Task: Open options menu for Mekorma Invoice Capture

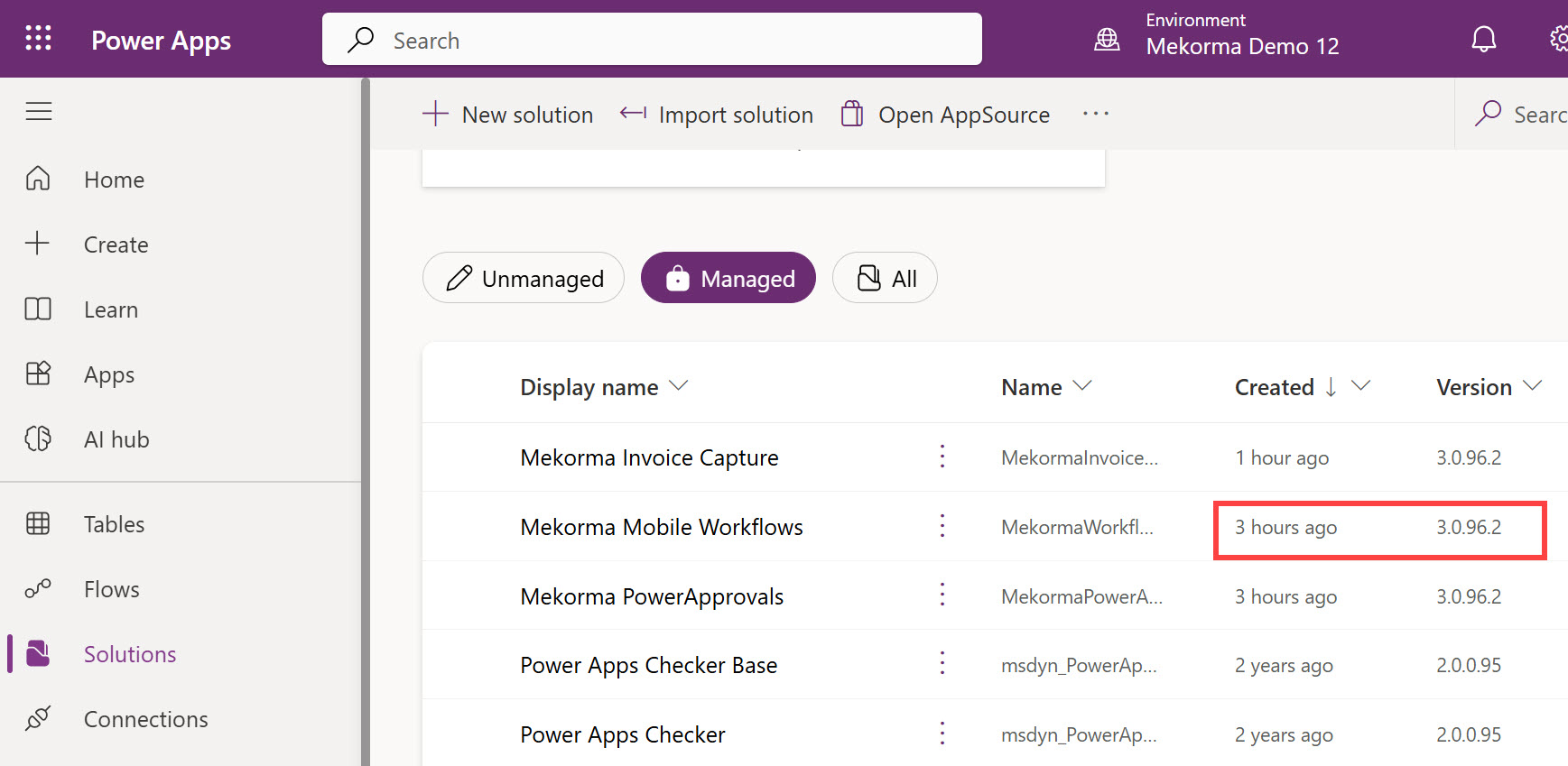Action: pos(942,457)
